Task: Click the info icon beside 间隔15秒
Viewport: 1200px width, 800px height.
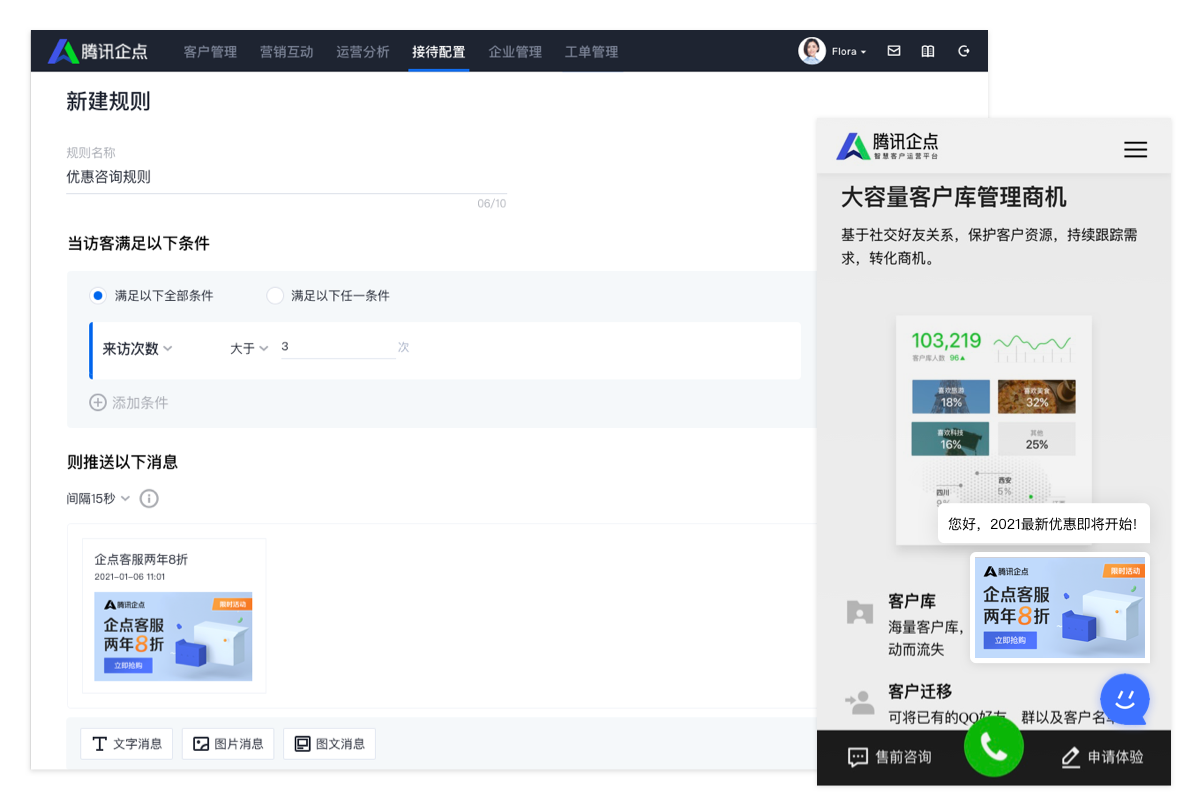Action: [x=149, y=498]
